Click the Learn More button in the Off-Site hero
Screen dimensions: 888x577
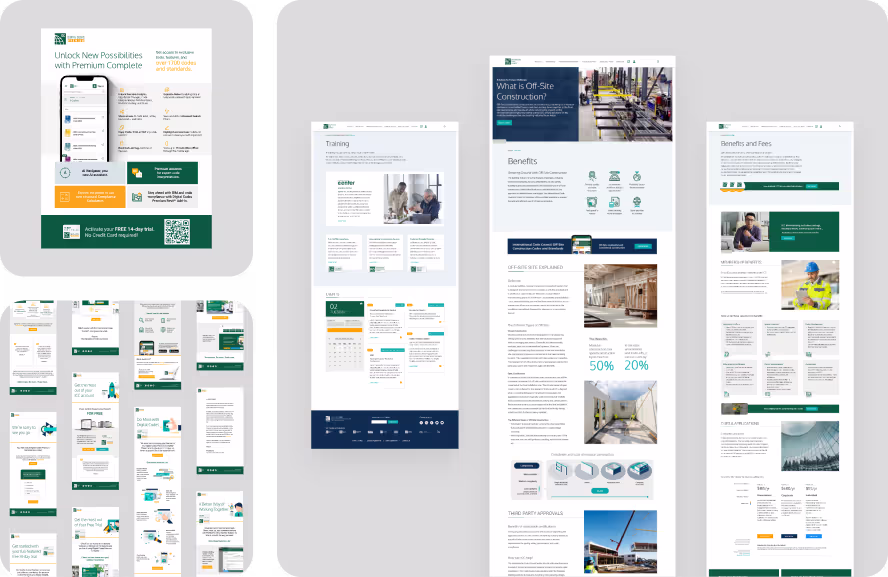tap(503, 122)
